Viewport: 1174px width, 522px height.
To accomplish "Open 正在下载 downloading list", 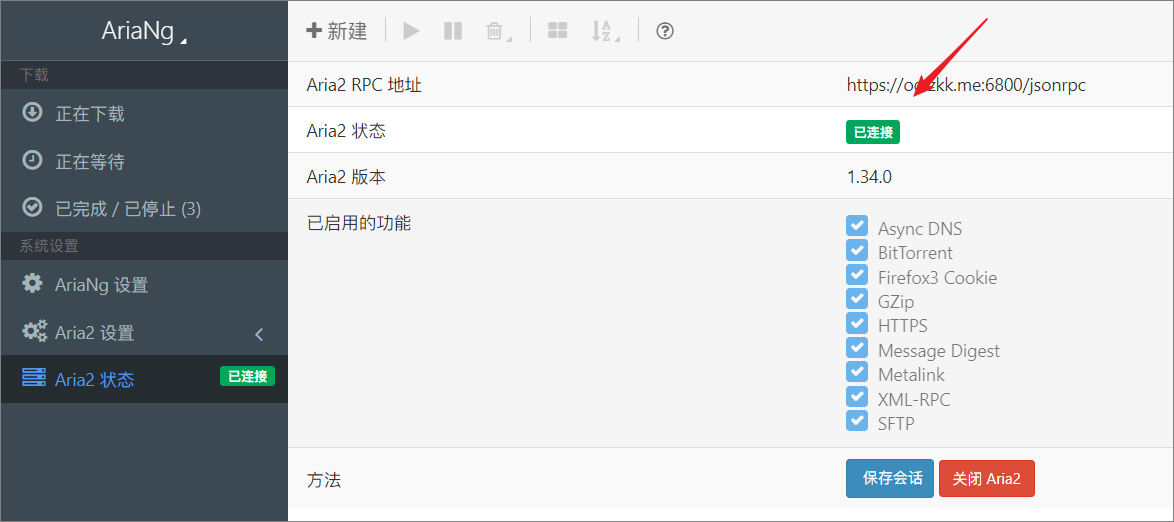I will (89, 114).
